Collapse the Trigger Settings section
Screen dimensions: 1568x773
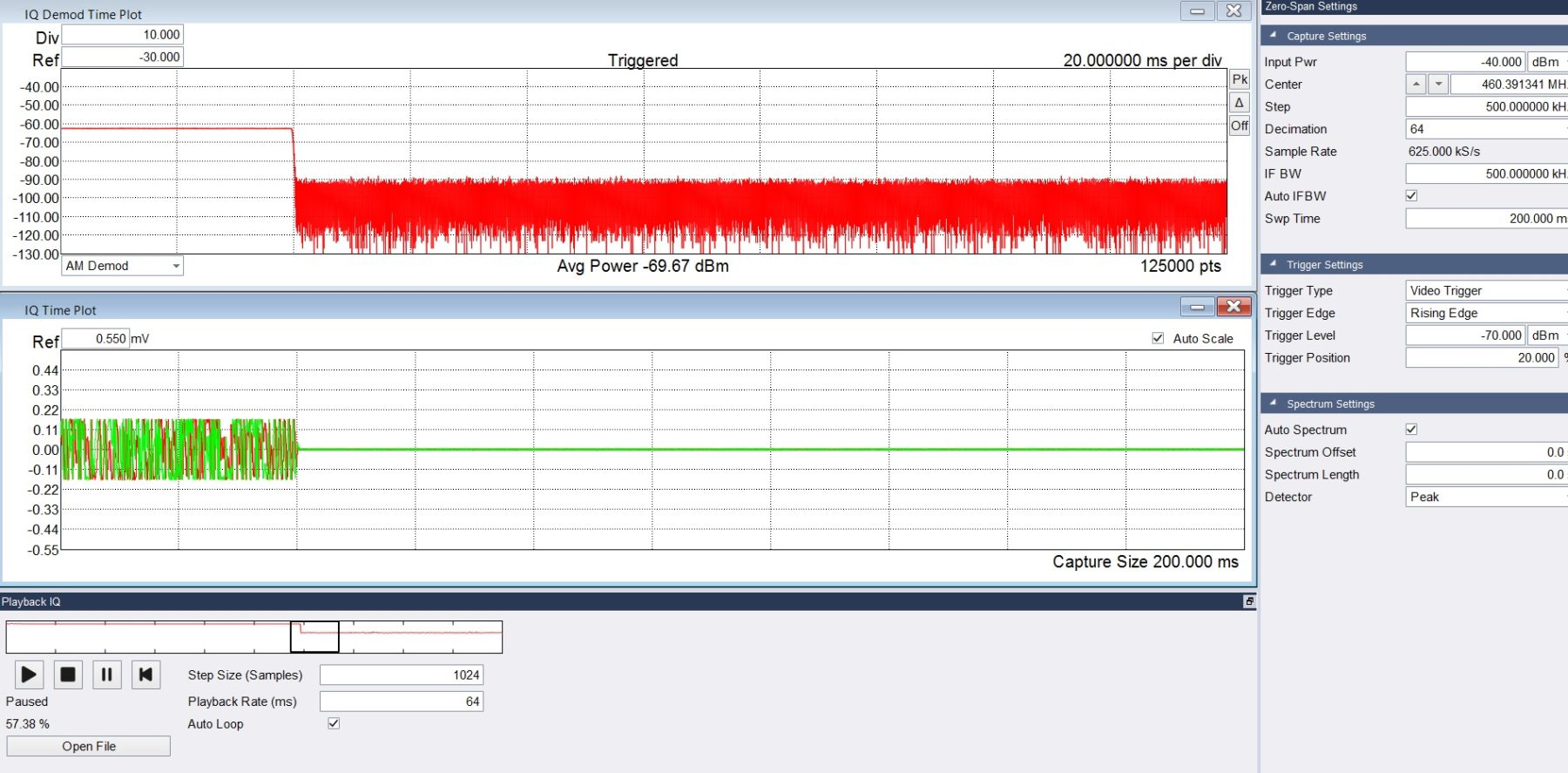click(x=1274, y=265)
